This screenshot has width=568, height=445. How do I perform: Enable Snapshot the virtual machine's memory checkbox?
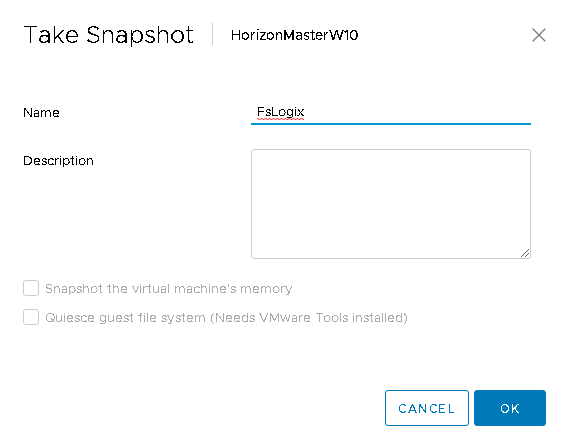click(31, 288)
